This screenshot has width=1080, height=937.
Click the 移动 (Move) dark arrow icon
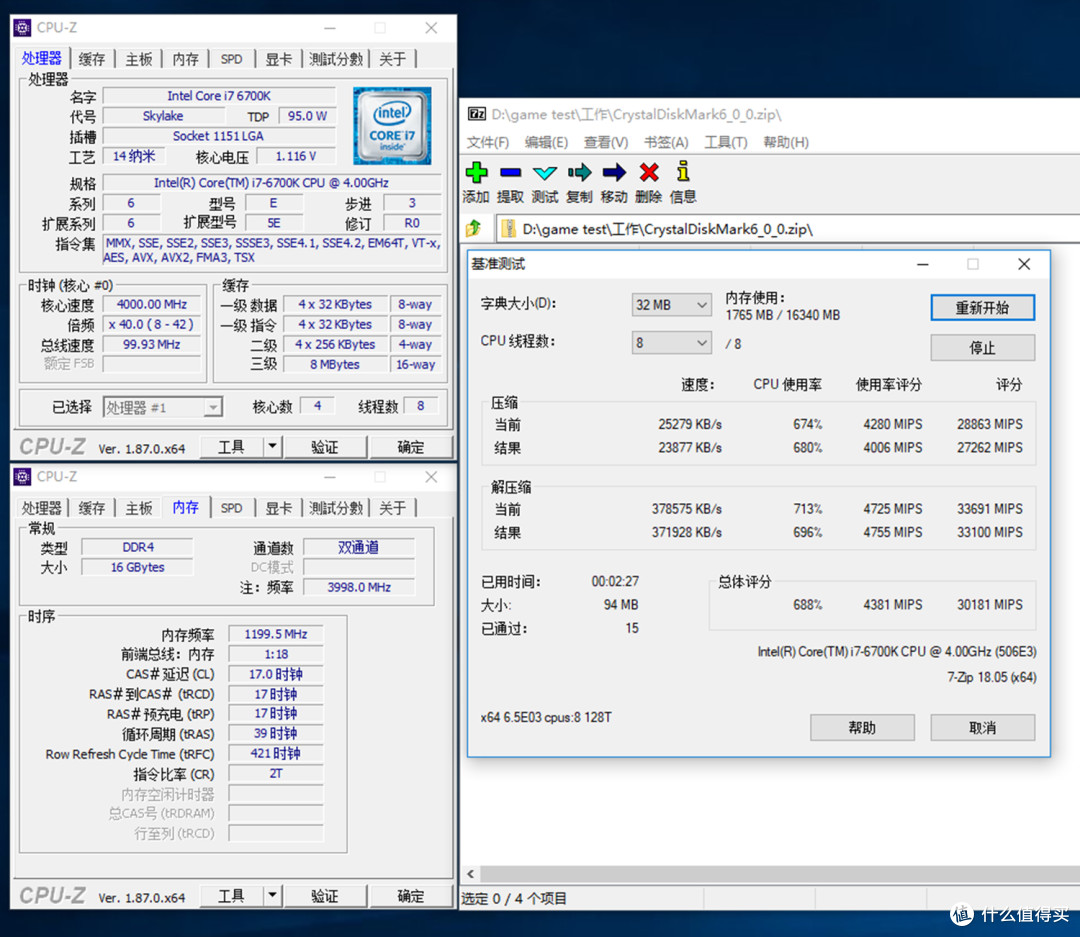614,172
